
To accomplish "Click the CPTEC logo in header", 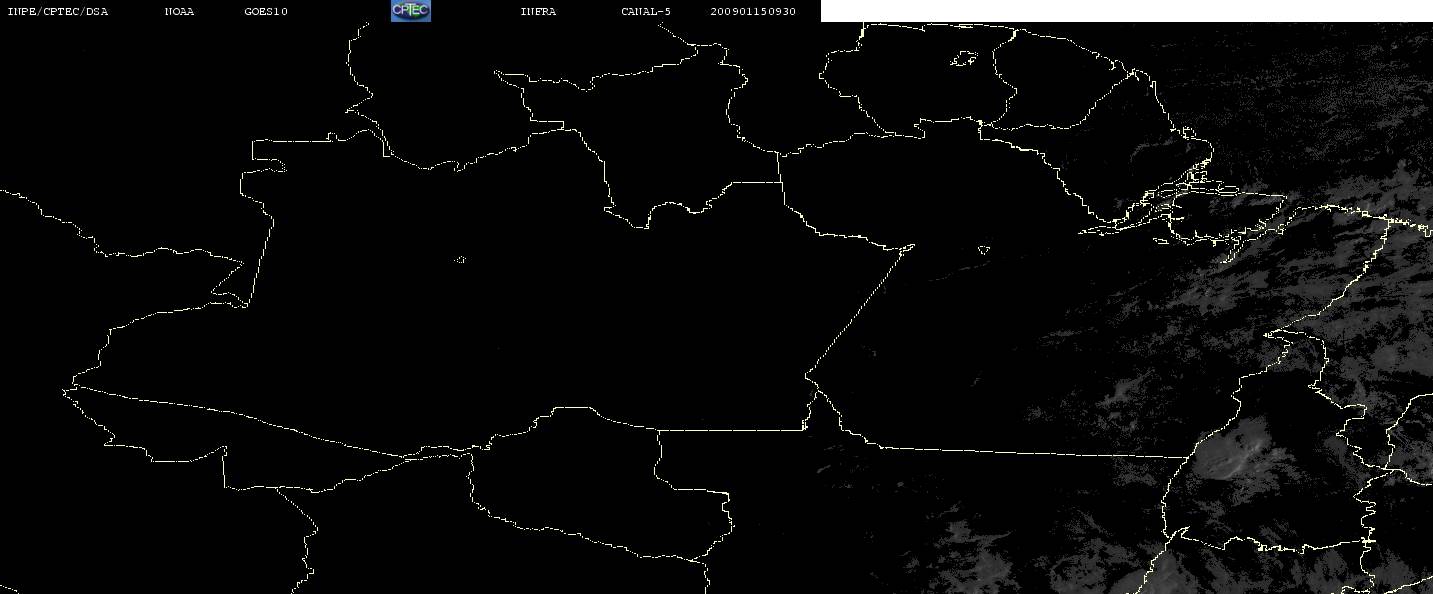I will (410, 11).
